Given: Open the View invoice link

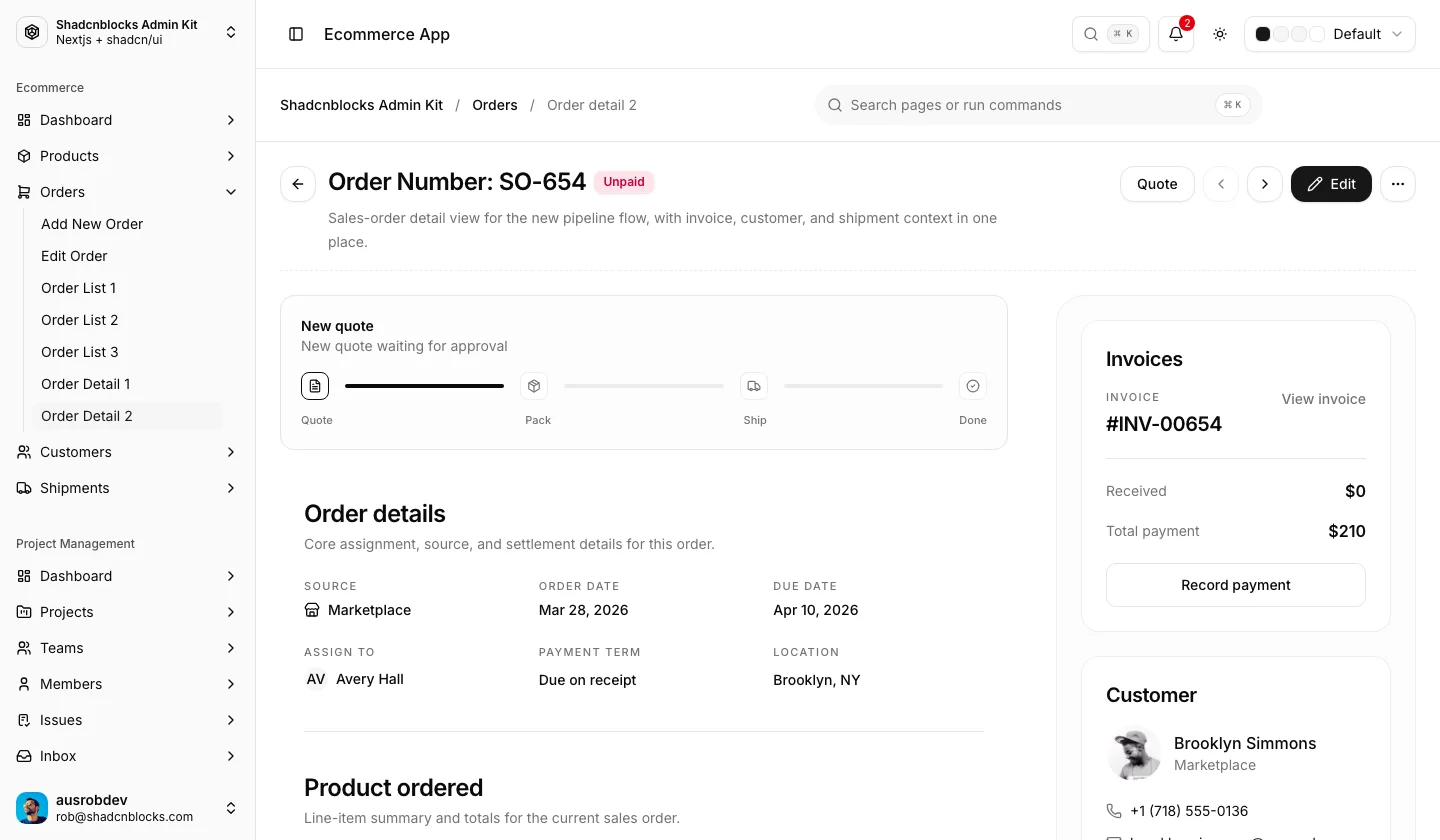Looking at the screenshot, I should [1323, 399].
